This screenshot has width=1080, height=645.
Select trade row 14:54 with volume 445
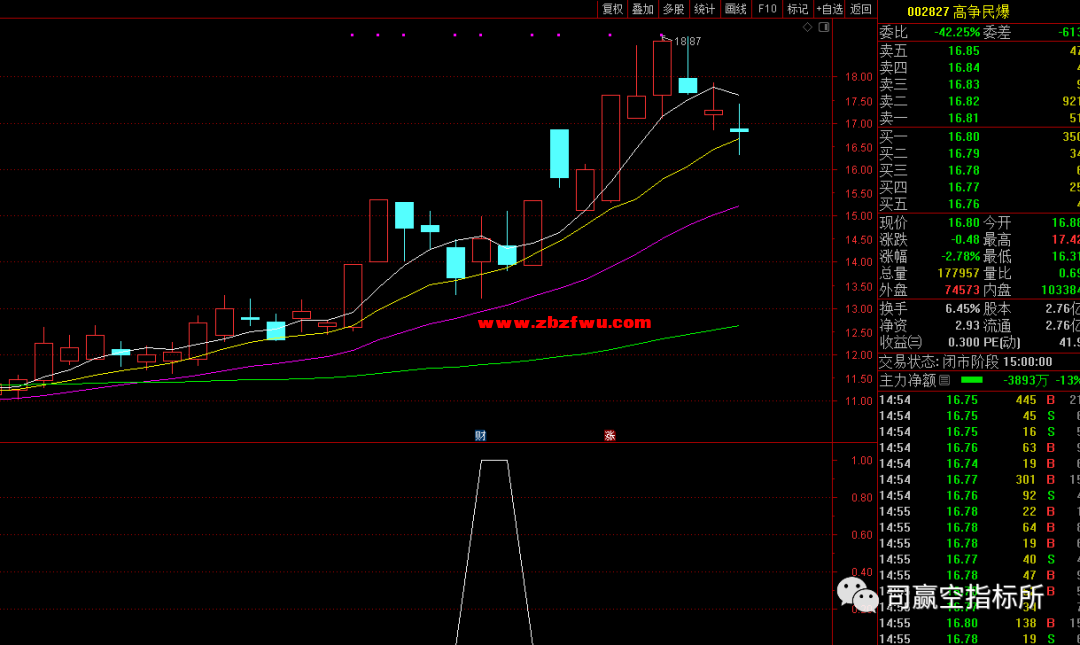tap(979, 400)
